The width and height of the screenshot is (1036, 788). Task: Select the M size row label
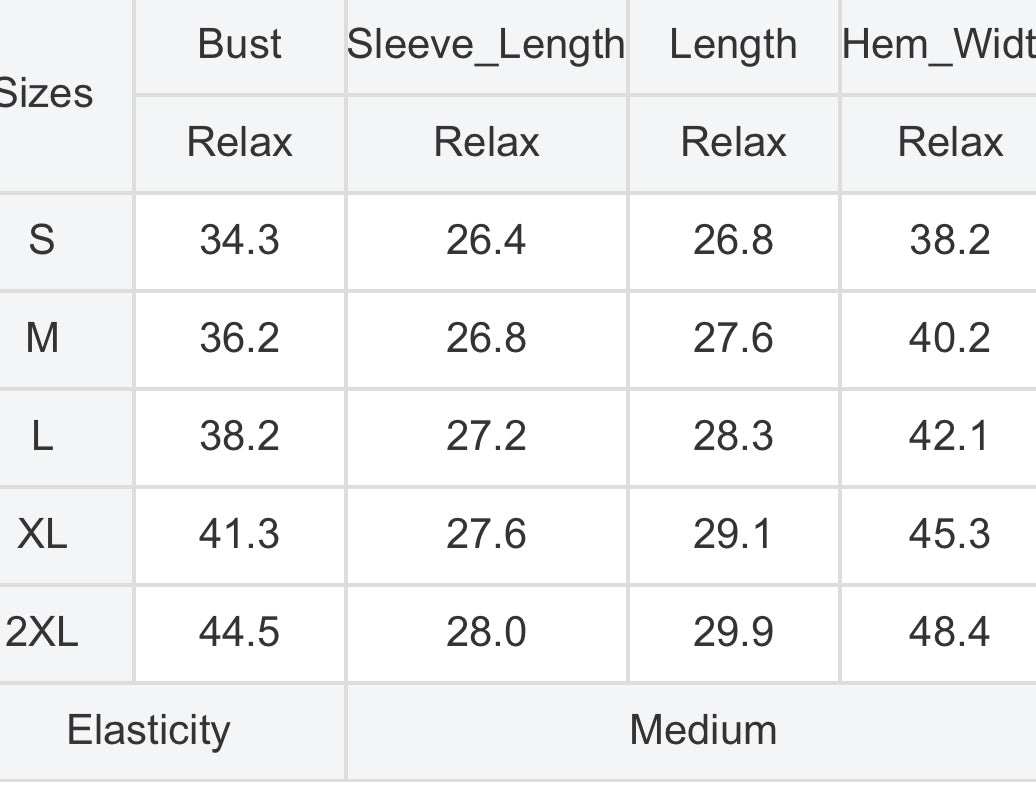[x=42, y=338]
